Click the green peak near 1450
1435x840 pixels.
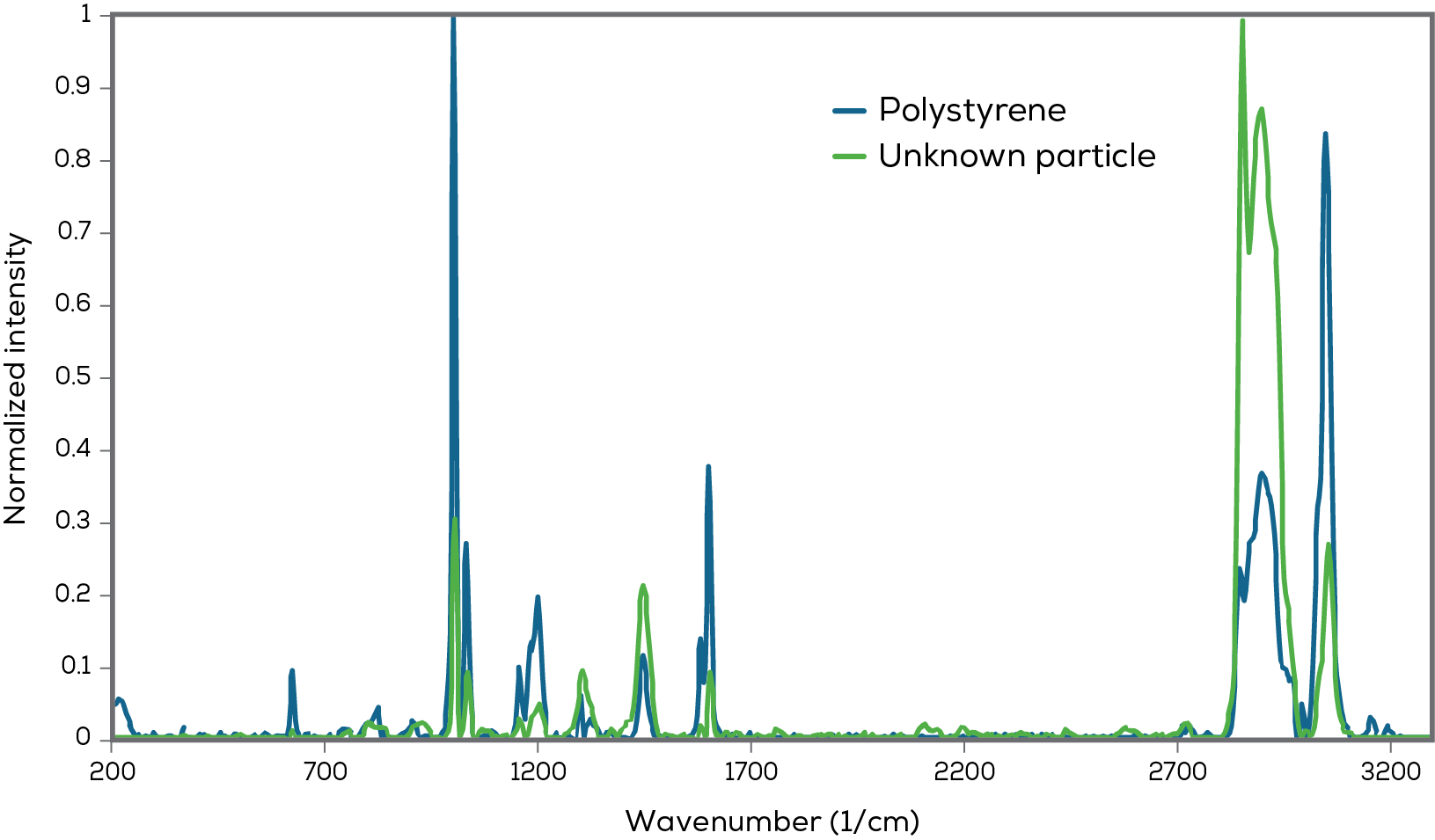pyautogui.click(x=643, y=587)
